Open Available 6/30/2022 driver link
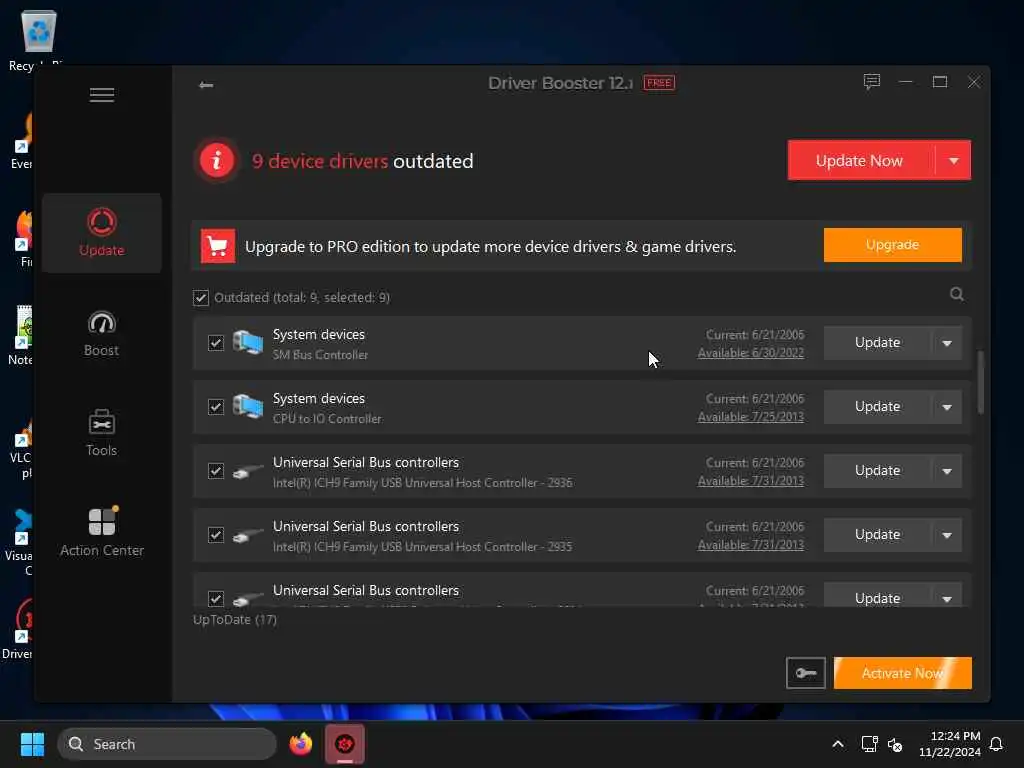 pyautogui.click(x=750, y=353)
